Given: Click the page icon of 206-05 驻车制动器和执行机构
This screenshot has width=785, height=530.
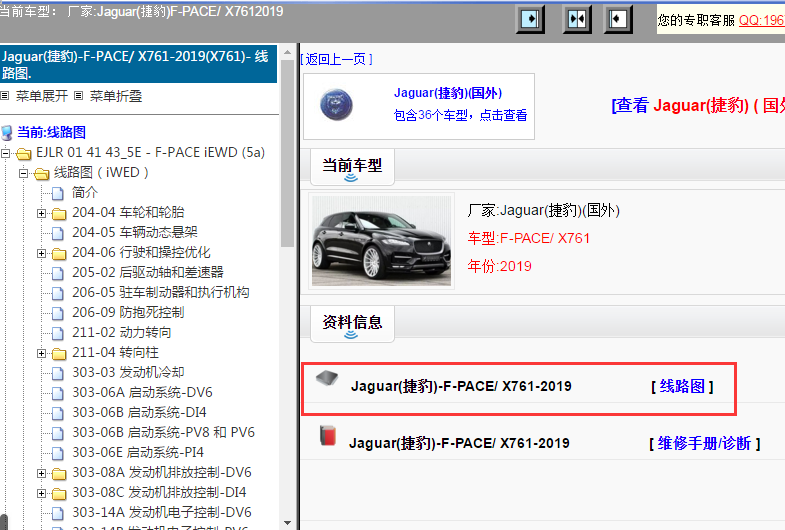Looking at the screenshot, I should click(x=58, y=293).
